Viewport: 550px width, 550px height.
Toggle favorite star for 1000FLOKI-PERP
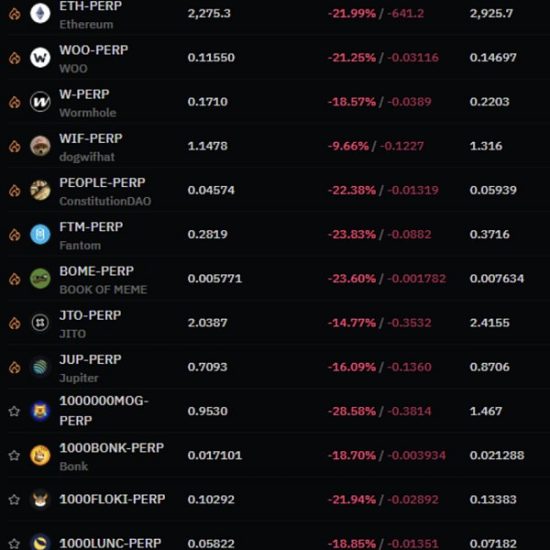(x=14, y=499)
